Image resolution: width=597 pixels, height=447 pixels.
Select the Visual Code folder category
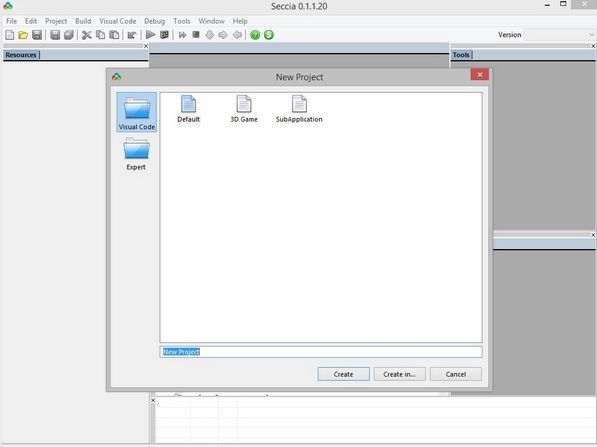pos(137,112)
